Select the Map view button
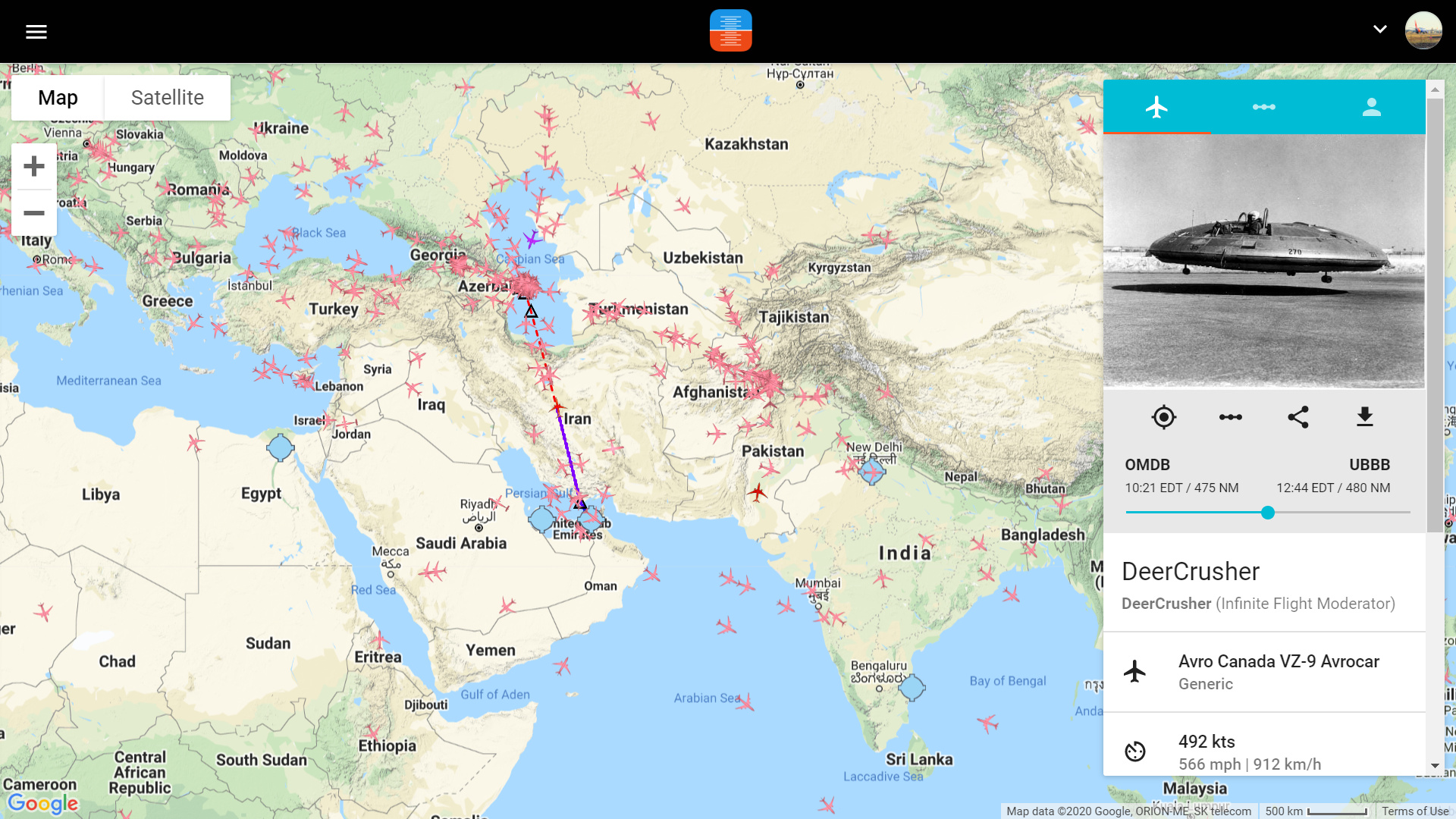 (58, 98)
